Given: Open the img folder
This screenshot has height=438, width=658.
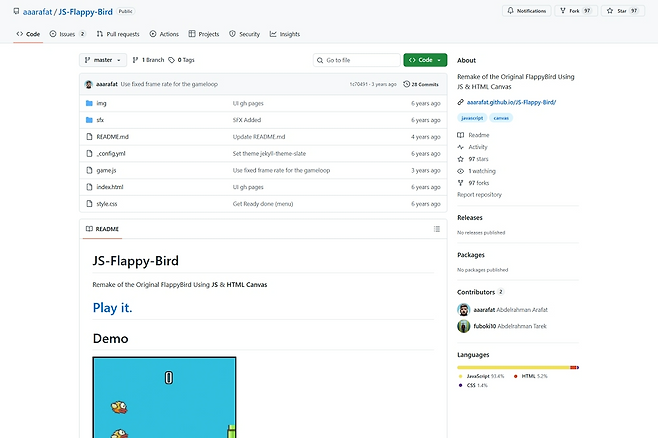Looking at the screenshot, I should point(101,103).
